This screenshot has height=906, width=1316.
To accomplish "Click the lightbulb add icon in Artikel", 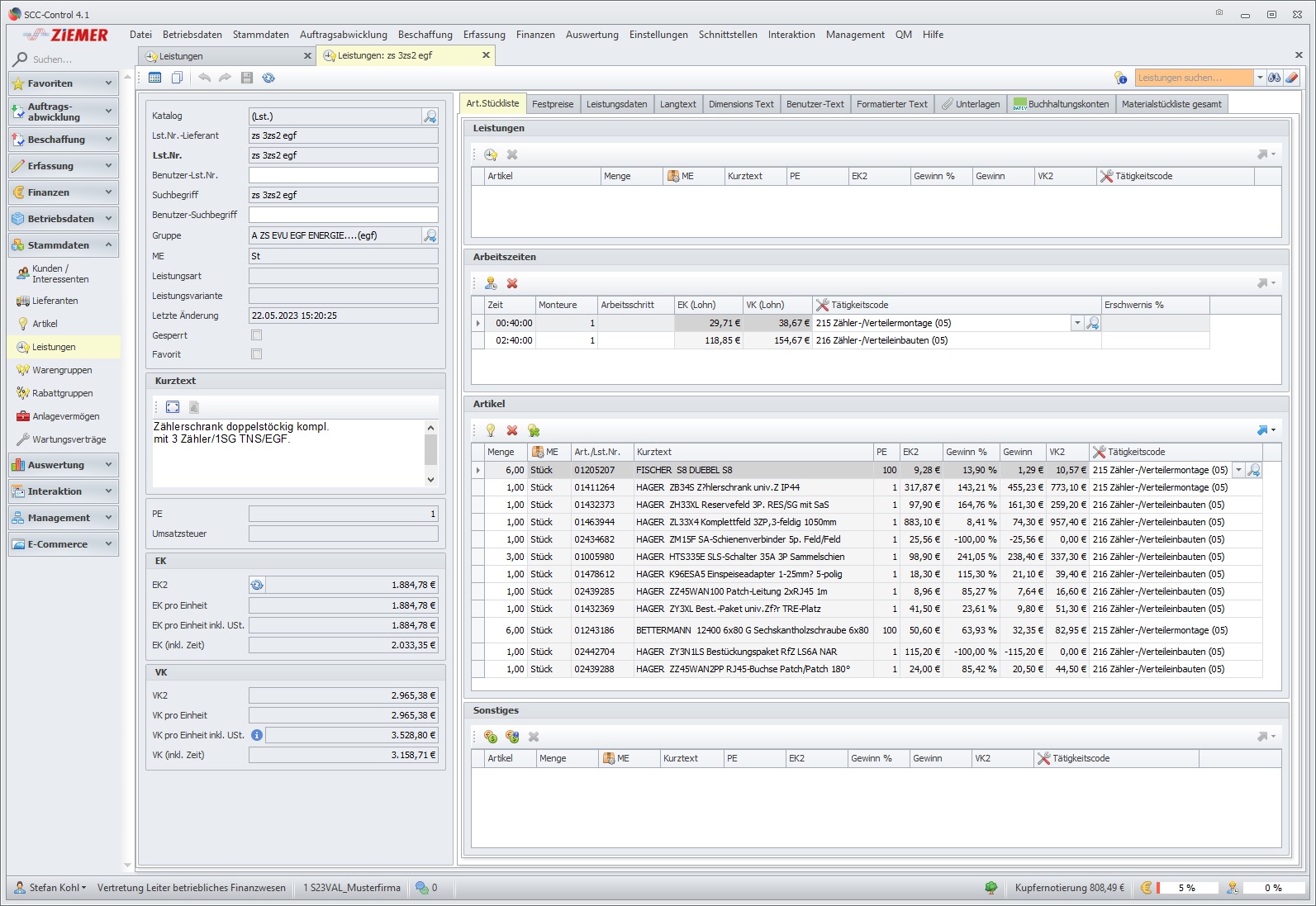I will pos(491,430).
